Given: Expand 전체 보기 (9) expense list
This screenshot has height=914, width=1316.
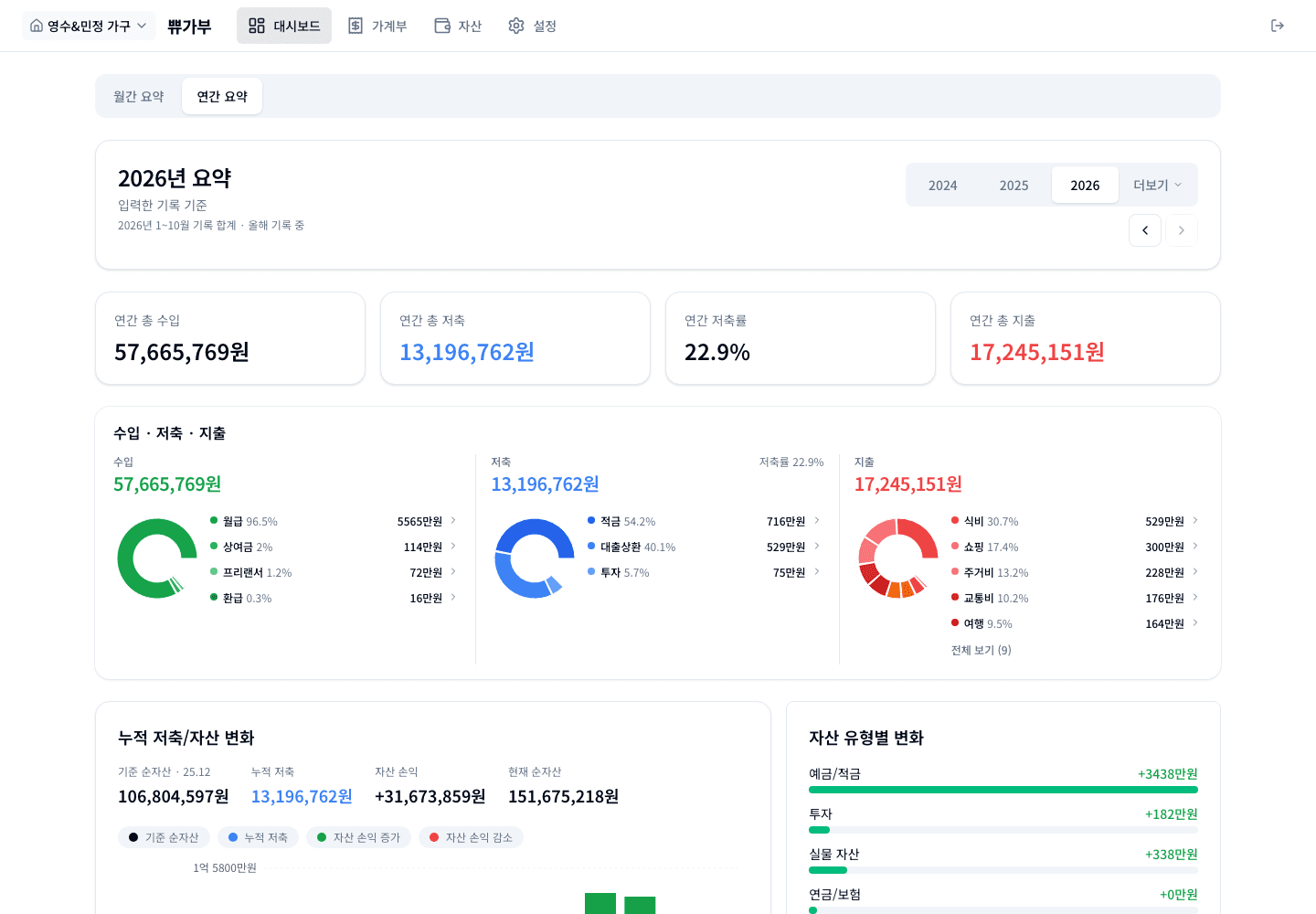Looking at the screenshot, I should pos(982,651).
